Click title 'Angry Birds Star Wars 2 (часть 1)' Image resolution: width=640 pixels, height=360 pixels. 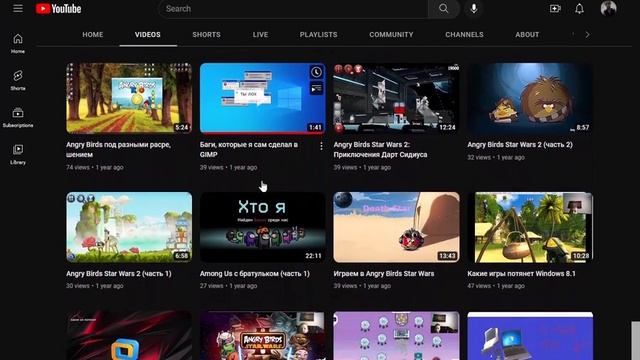(119, 273)
